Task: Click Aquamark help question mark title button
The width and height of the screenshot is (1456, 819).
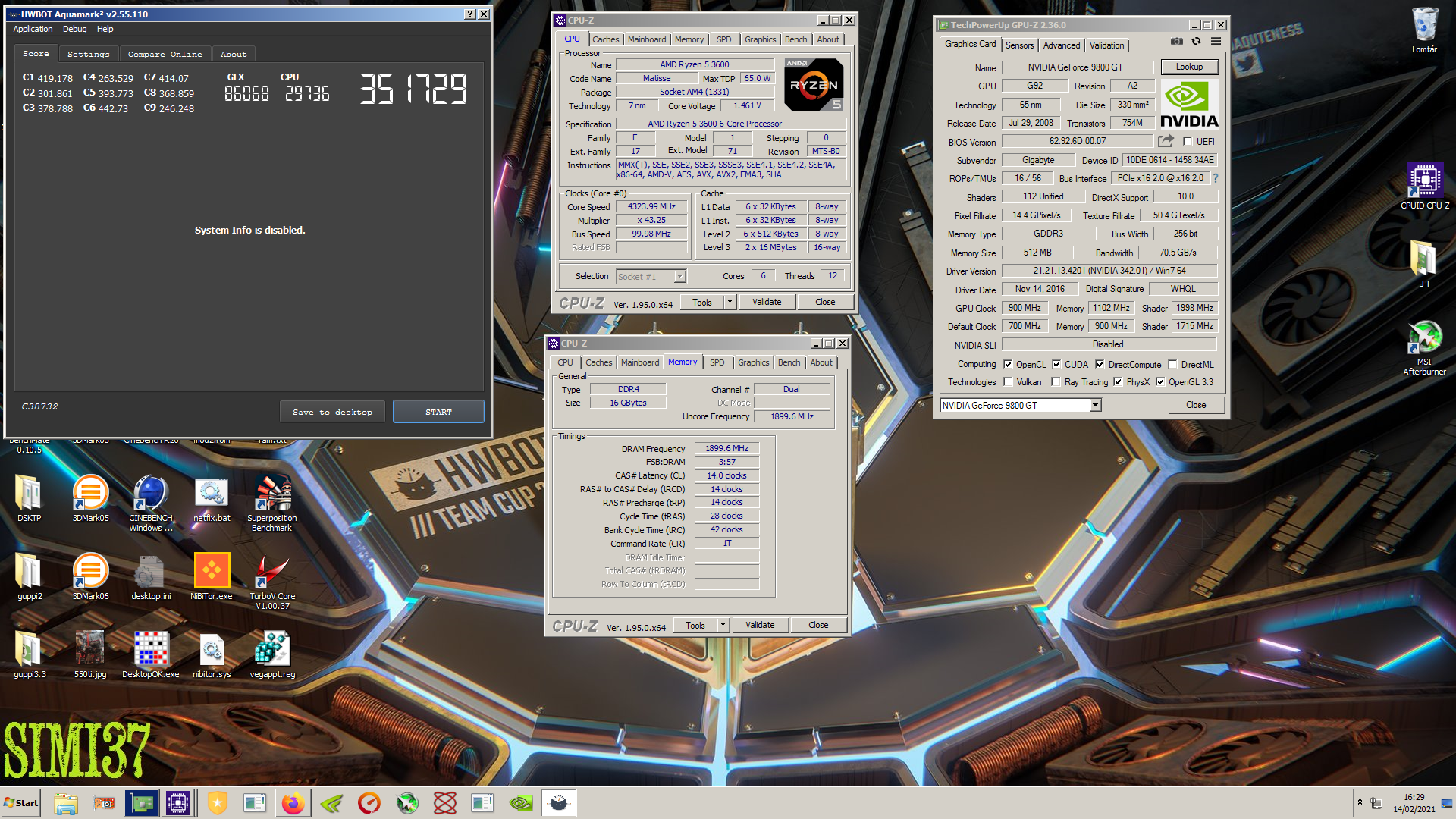Action: tap(470, 14)
